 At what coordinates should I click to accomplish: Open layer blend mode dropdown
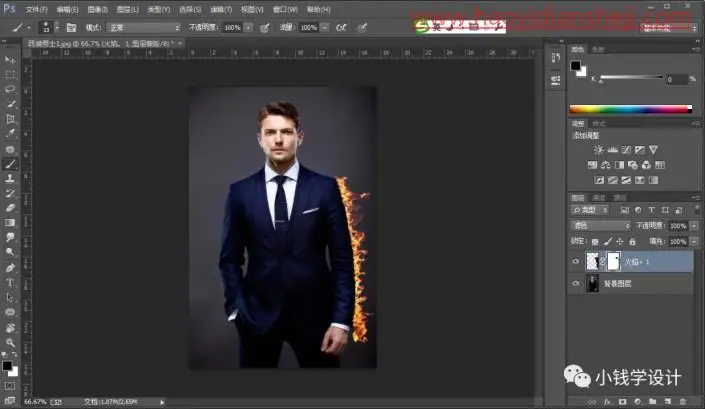point(600,225)
